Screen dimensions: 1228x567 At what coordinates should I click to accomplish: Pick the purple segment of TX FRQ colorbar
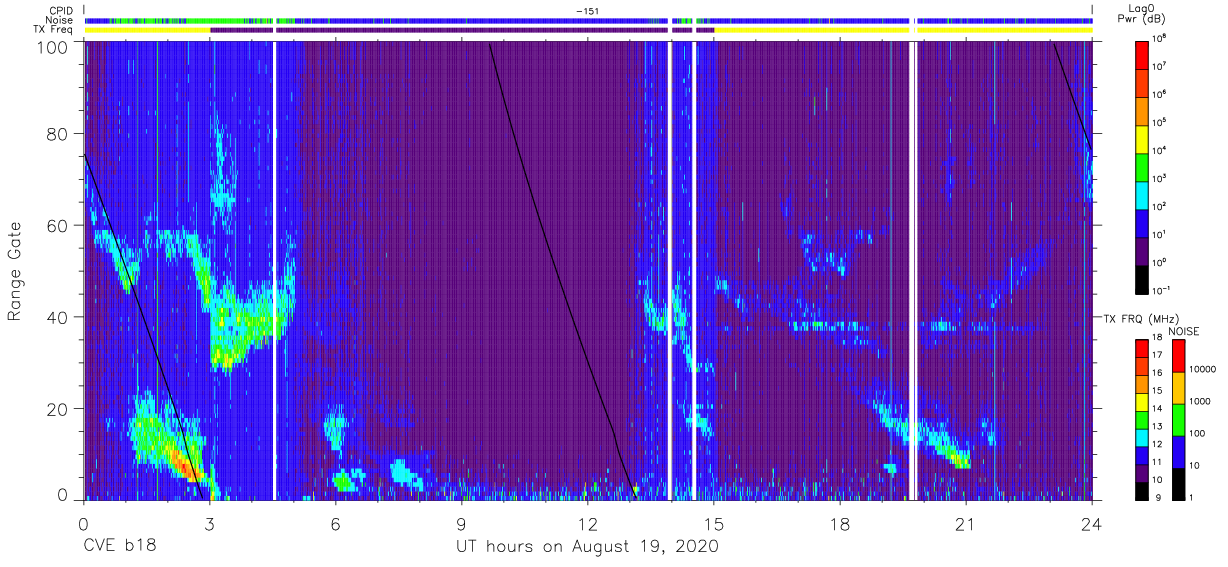1141,471
